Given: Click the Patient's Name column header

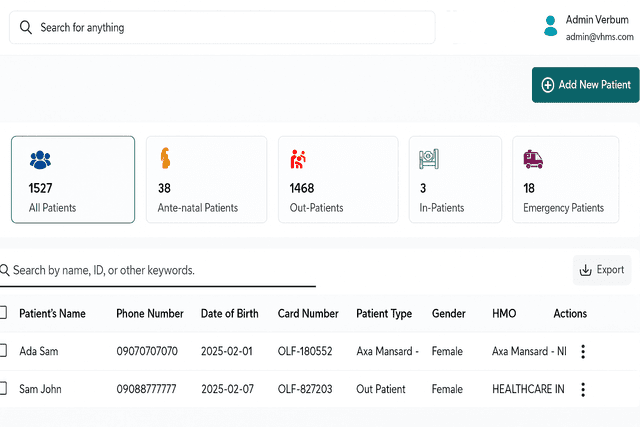Looking at the screenshot, I should click(52, 313).
